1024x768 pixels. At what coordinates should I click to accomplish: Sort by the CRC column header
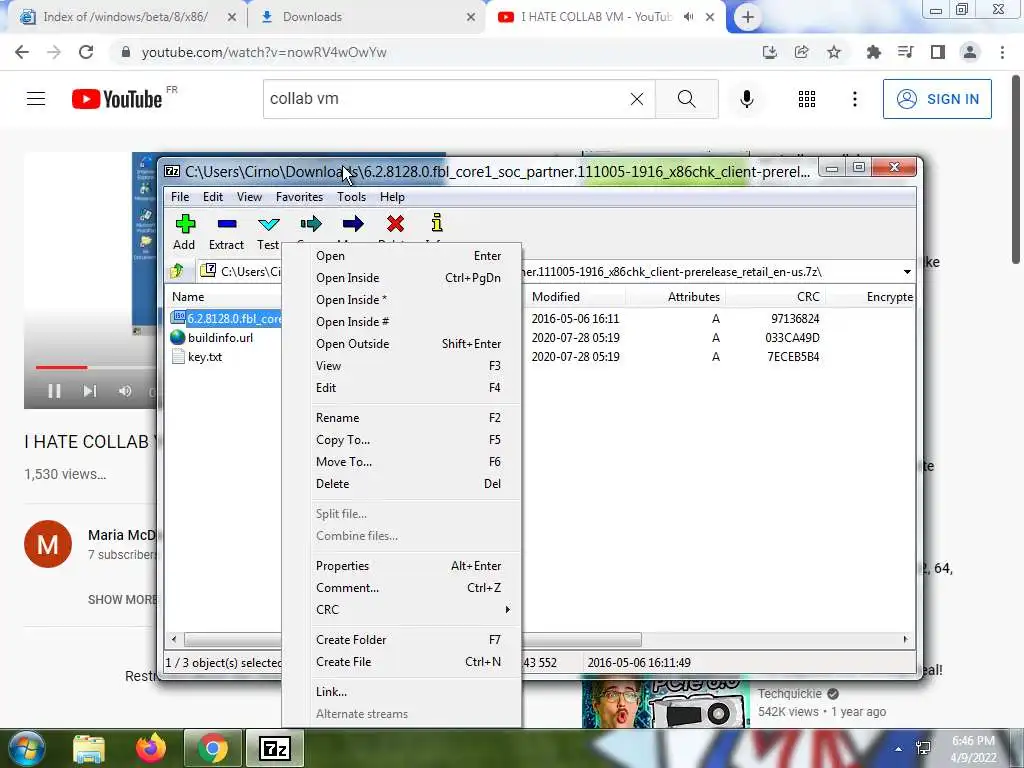(x=775, y=296)
